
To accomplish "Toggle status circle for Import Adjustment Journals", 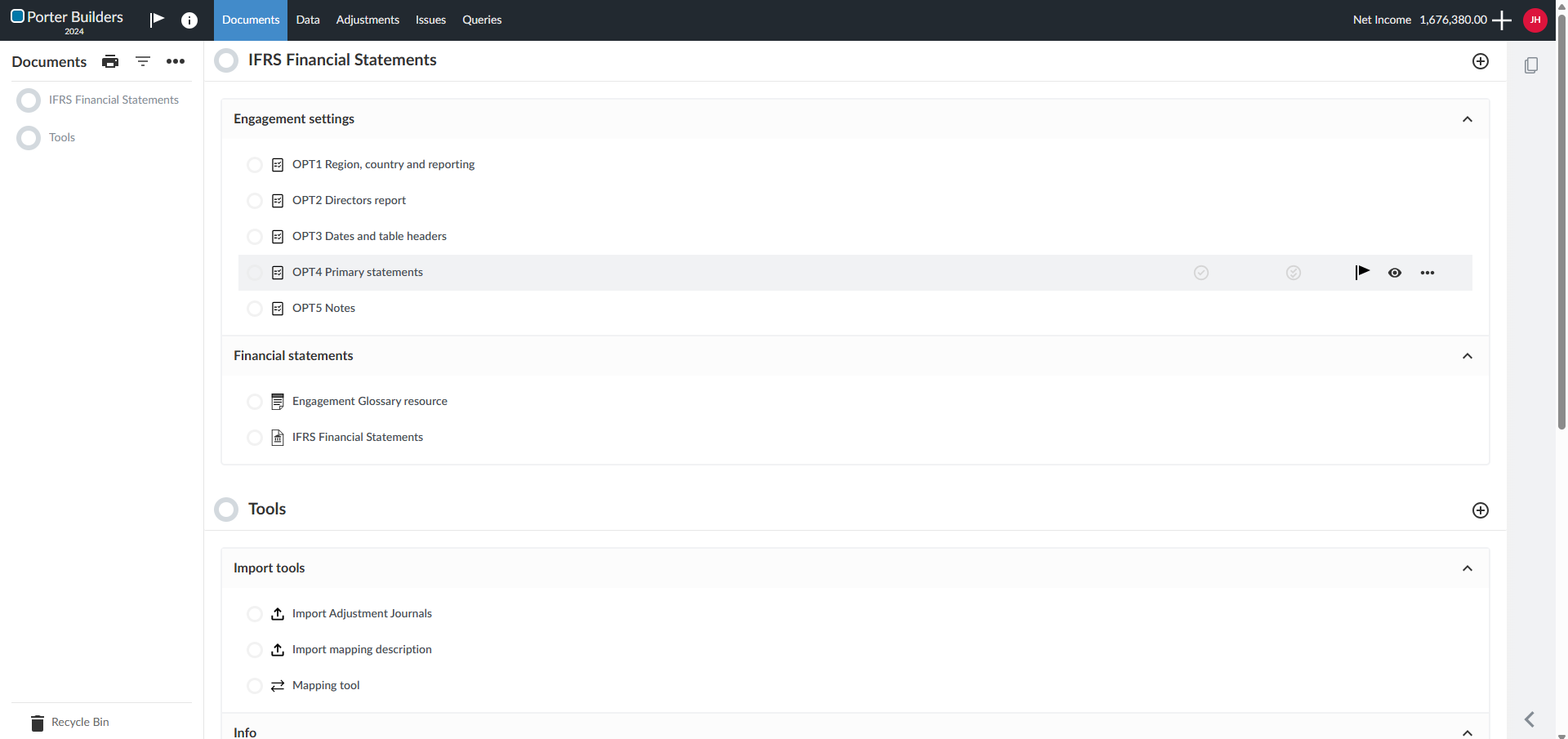I will click(x=255, y=614).
